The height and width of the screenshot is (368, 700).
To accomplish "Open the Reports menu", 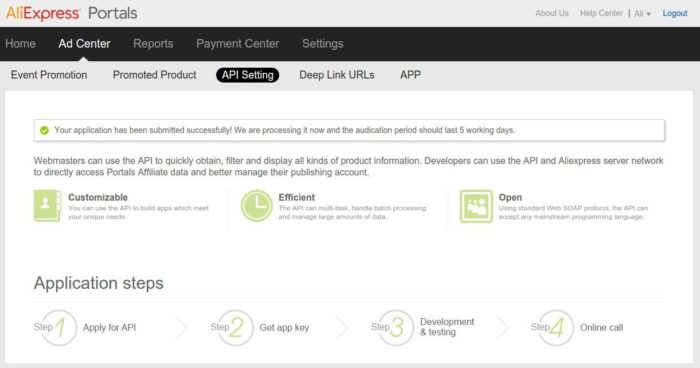I will point(153,44).
